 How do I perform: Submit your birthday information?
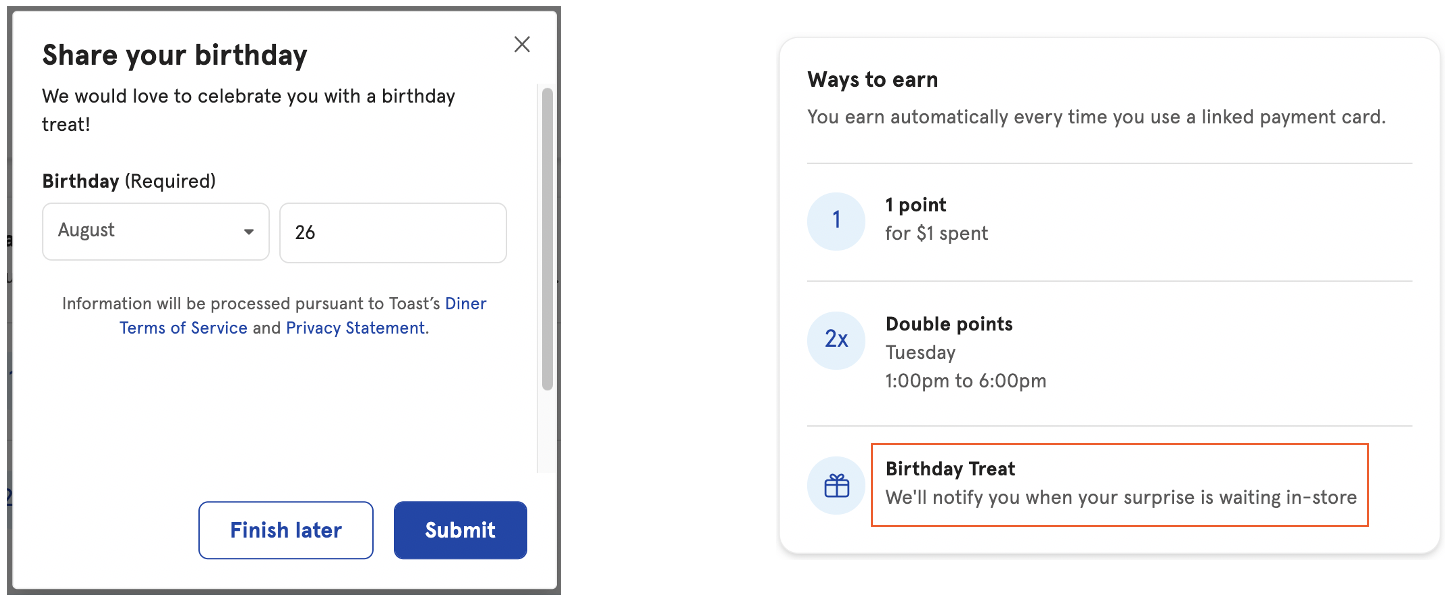460,530
